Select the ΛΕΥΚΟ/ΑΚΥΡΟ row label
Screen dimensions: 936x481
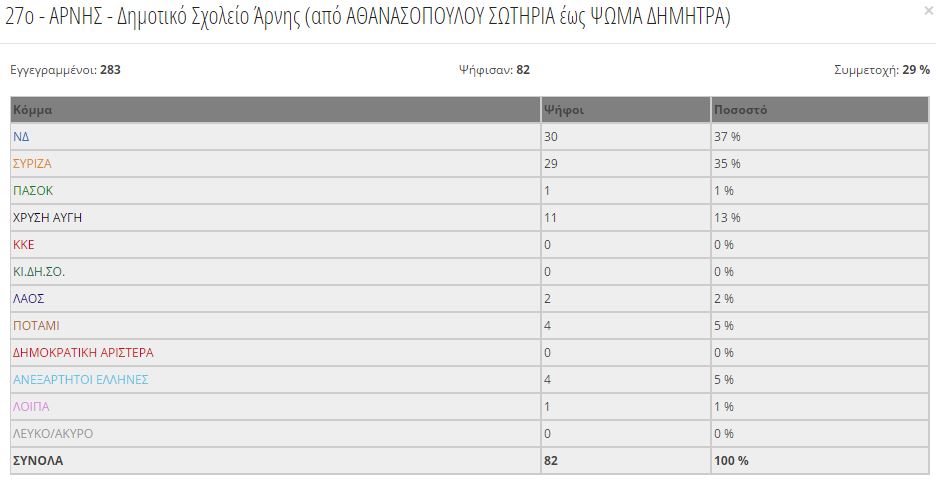pyautogui.click(x=53, y=434)
